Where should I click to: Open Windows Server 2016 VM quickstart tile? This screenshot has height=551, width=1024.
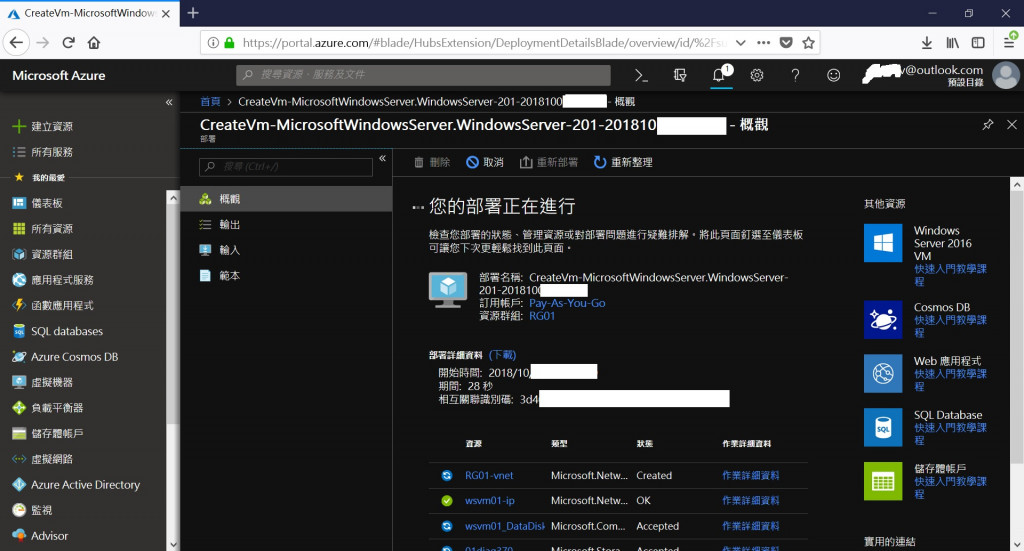[883, 243]
